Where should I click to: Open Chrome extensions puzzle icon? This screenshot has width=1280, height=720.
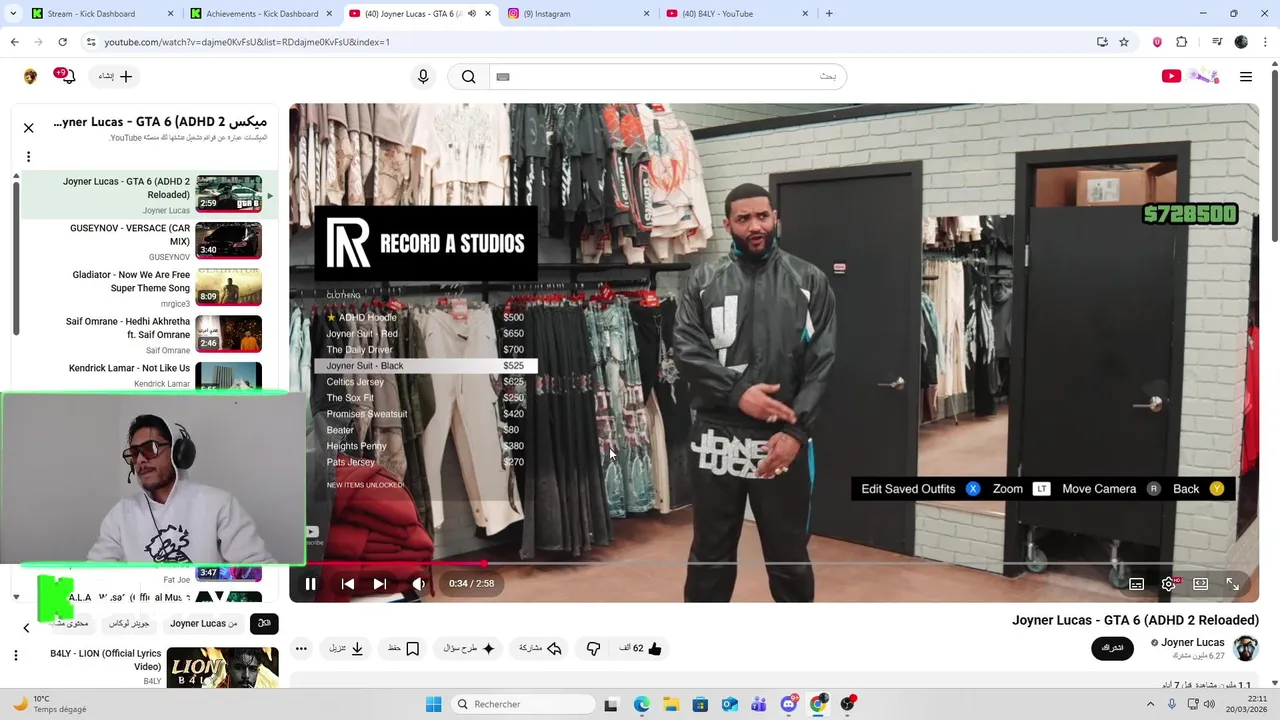point(1182,42)
